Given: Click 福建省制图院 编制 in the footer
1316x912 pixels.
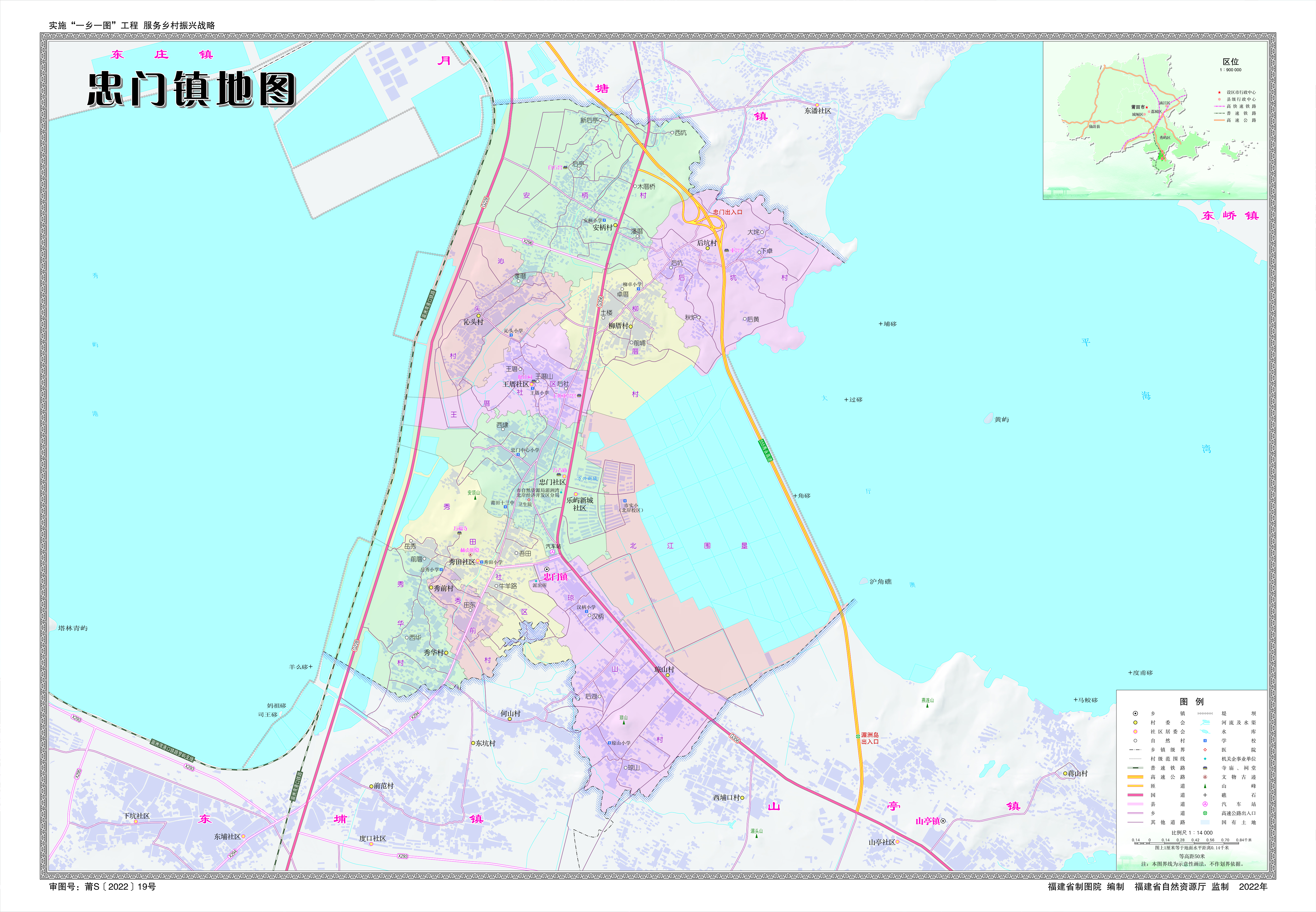Looking at the screenshot, I should (x=1086, y=887).
